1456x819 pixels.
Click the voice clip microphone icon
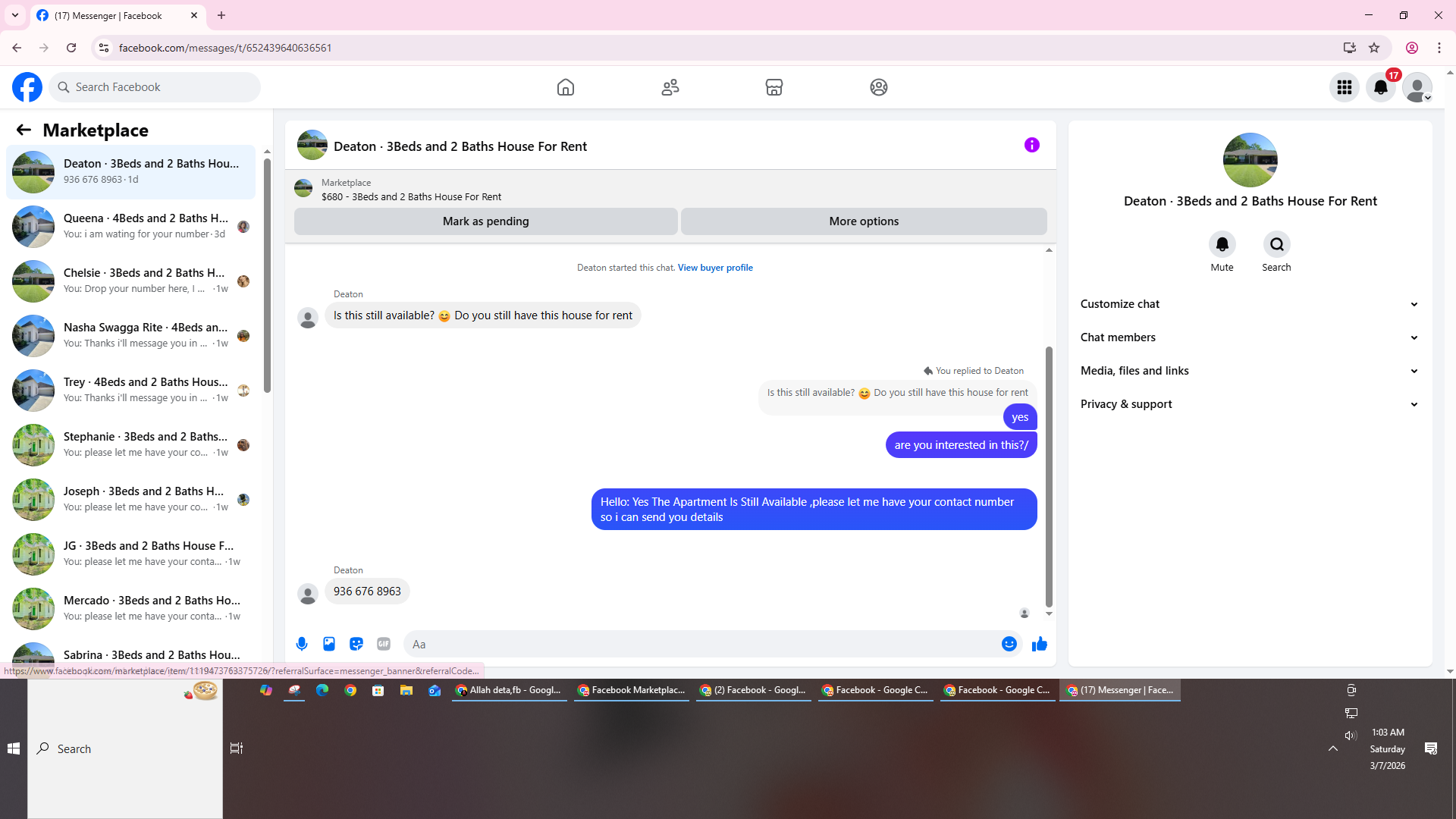tap(302, 644)
